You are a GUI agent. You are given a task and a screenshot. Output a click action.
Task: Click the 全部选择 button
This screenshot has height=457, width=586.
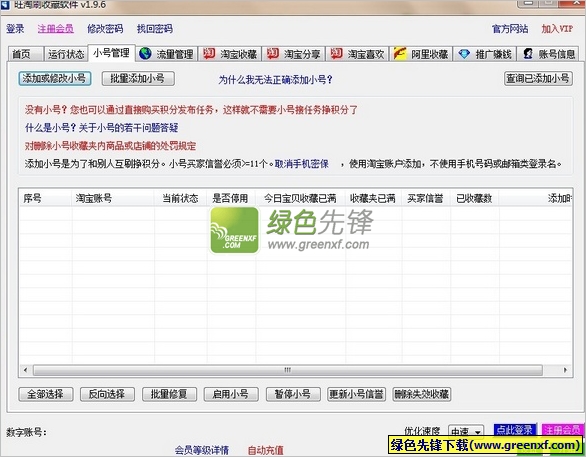coord(46,394)
